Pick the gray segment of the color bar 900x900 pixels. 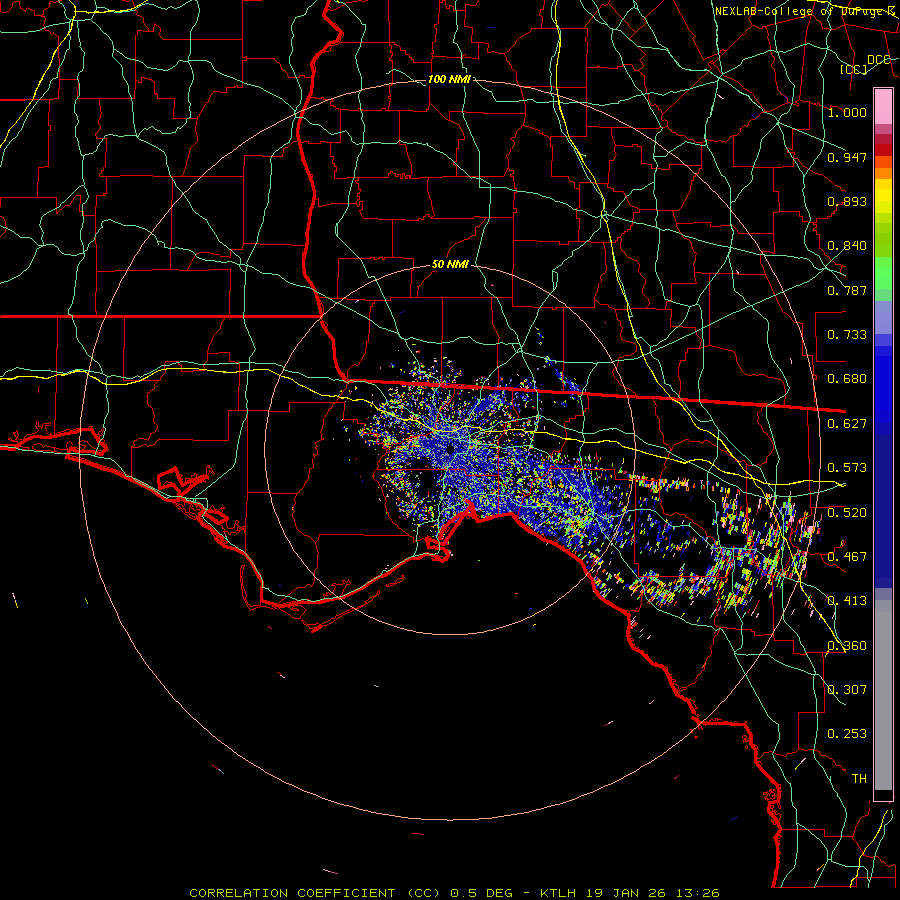click(x=883, y=695)
